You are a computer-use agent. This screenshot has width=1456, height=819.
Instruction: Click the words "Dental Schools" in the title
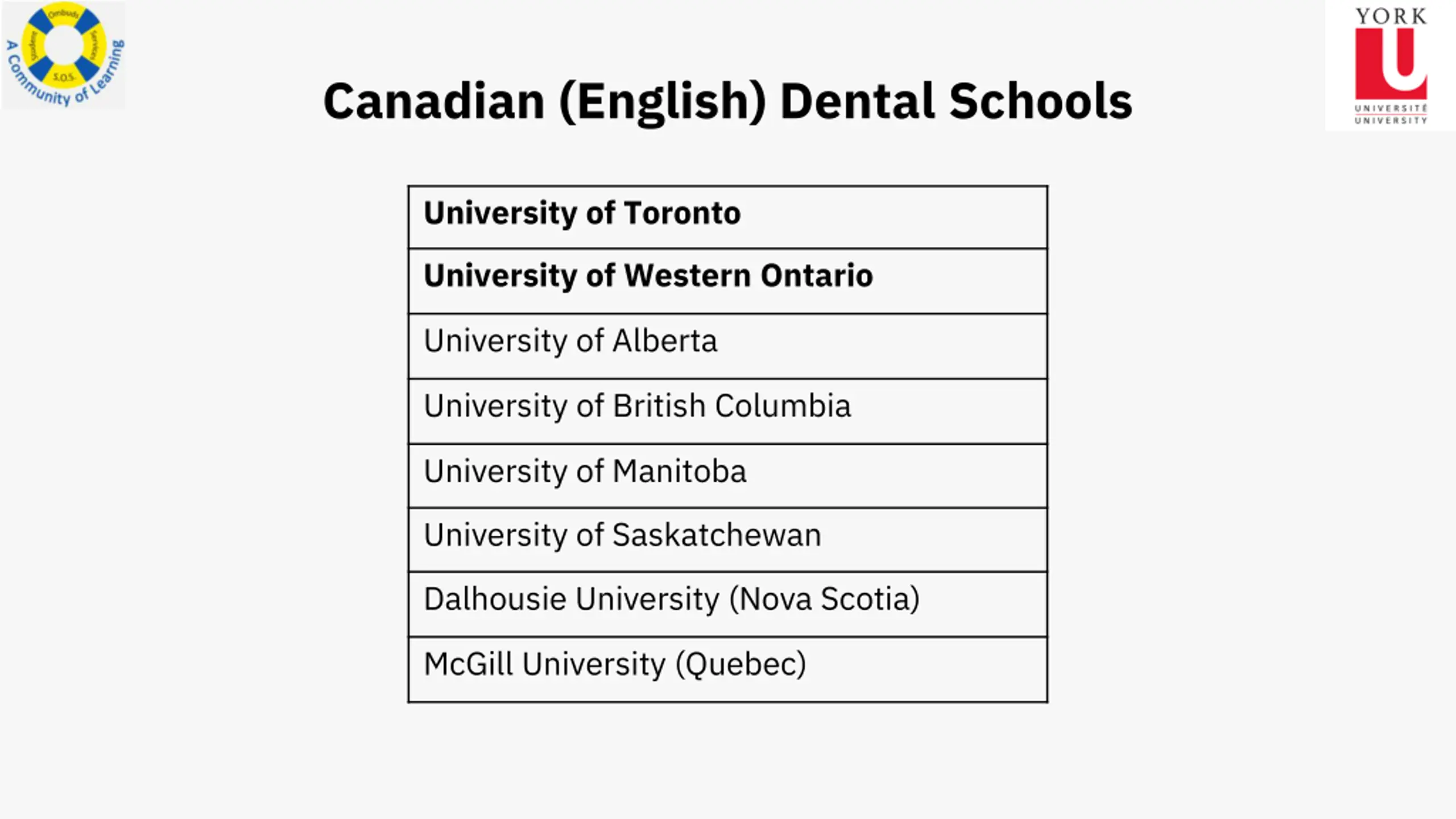click(x=956, y=101)
